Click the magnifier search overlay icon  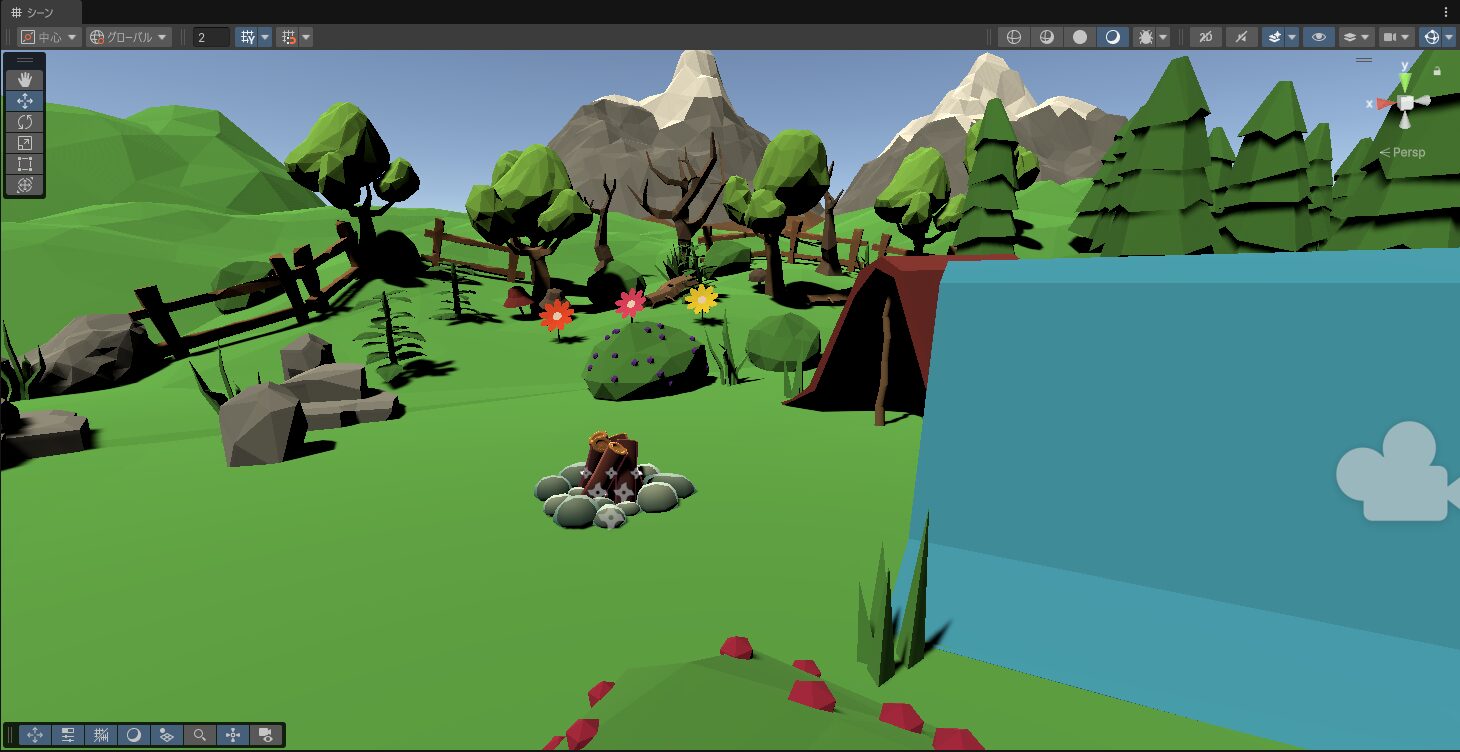click(200, 735)
